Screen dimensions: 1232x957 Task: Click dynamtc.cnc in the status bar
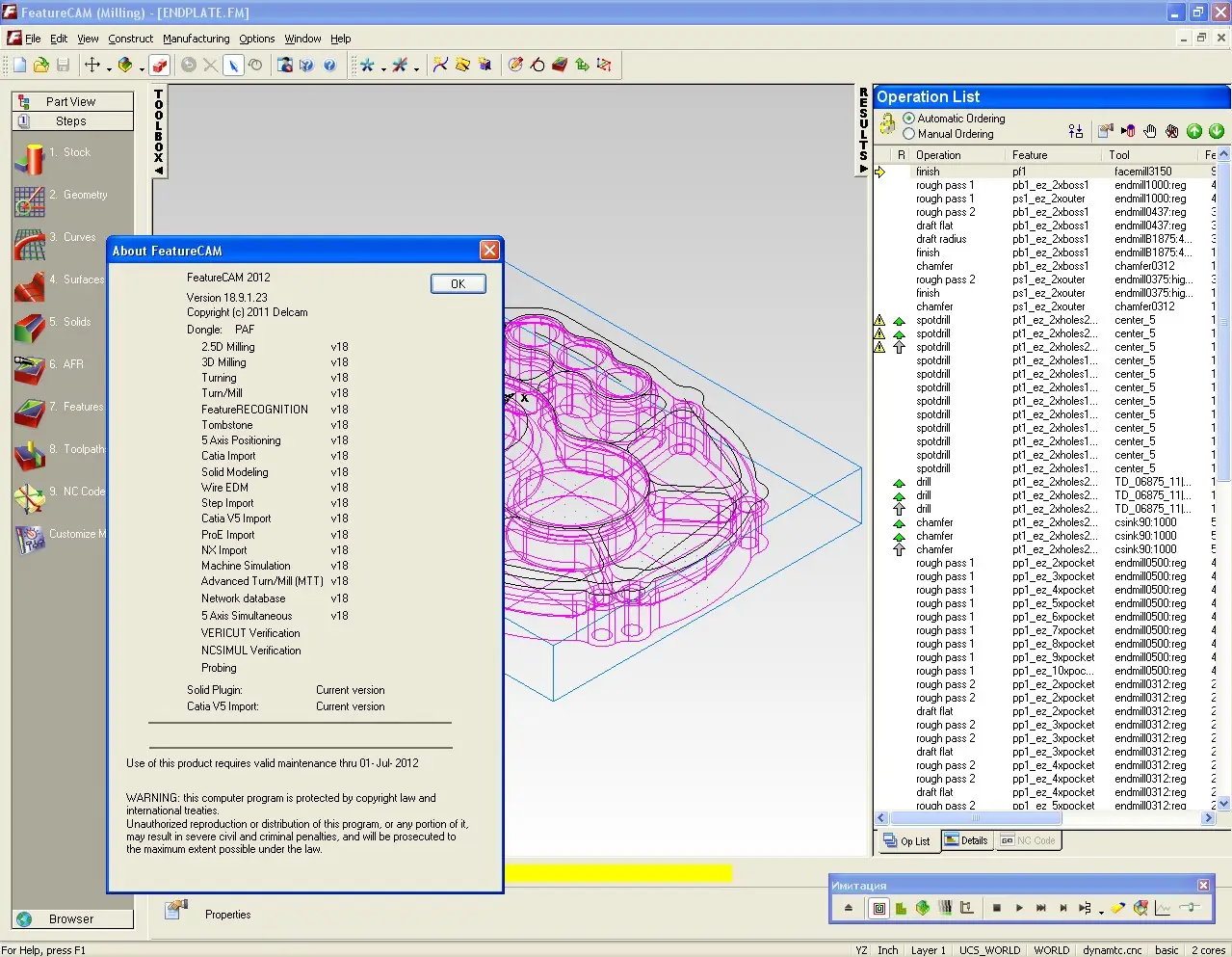(1113, 950)
